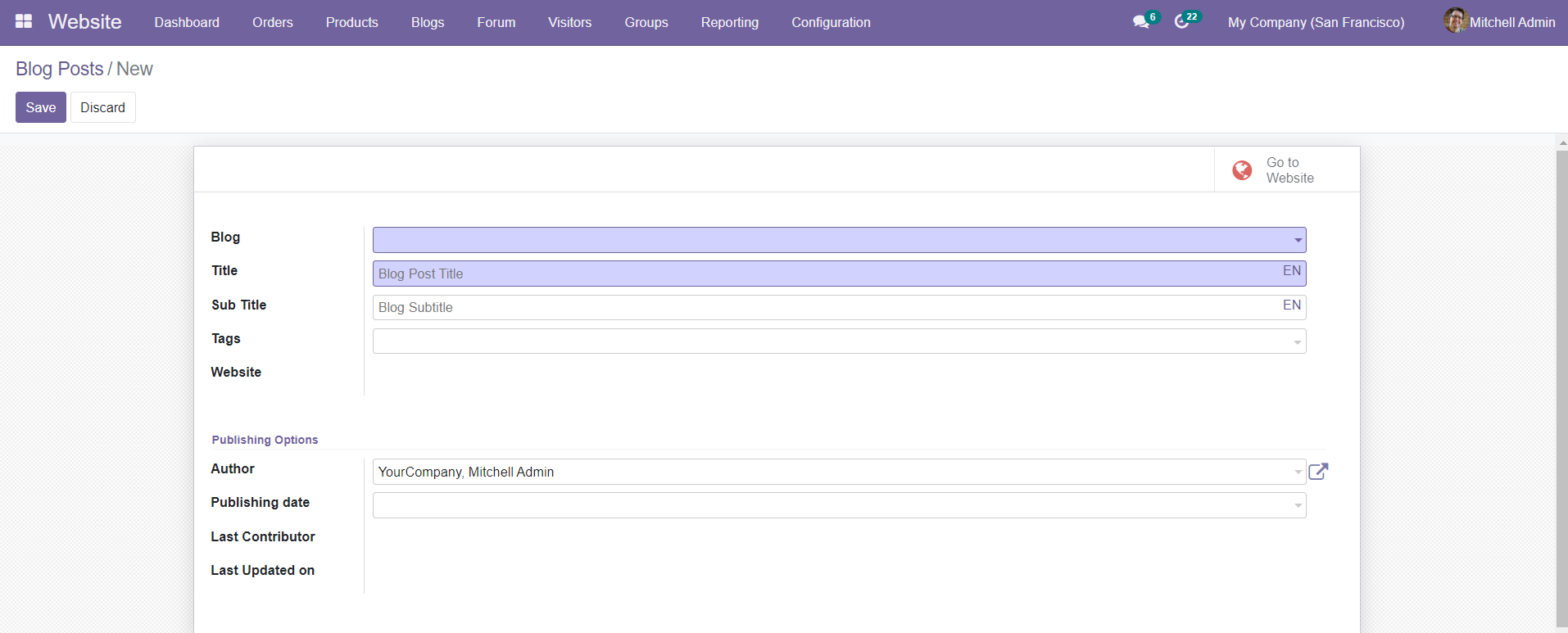Click the Blog field label
This screenshot has width=1568, height=633.
click(x=225, y=237)
